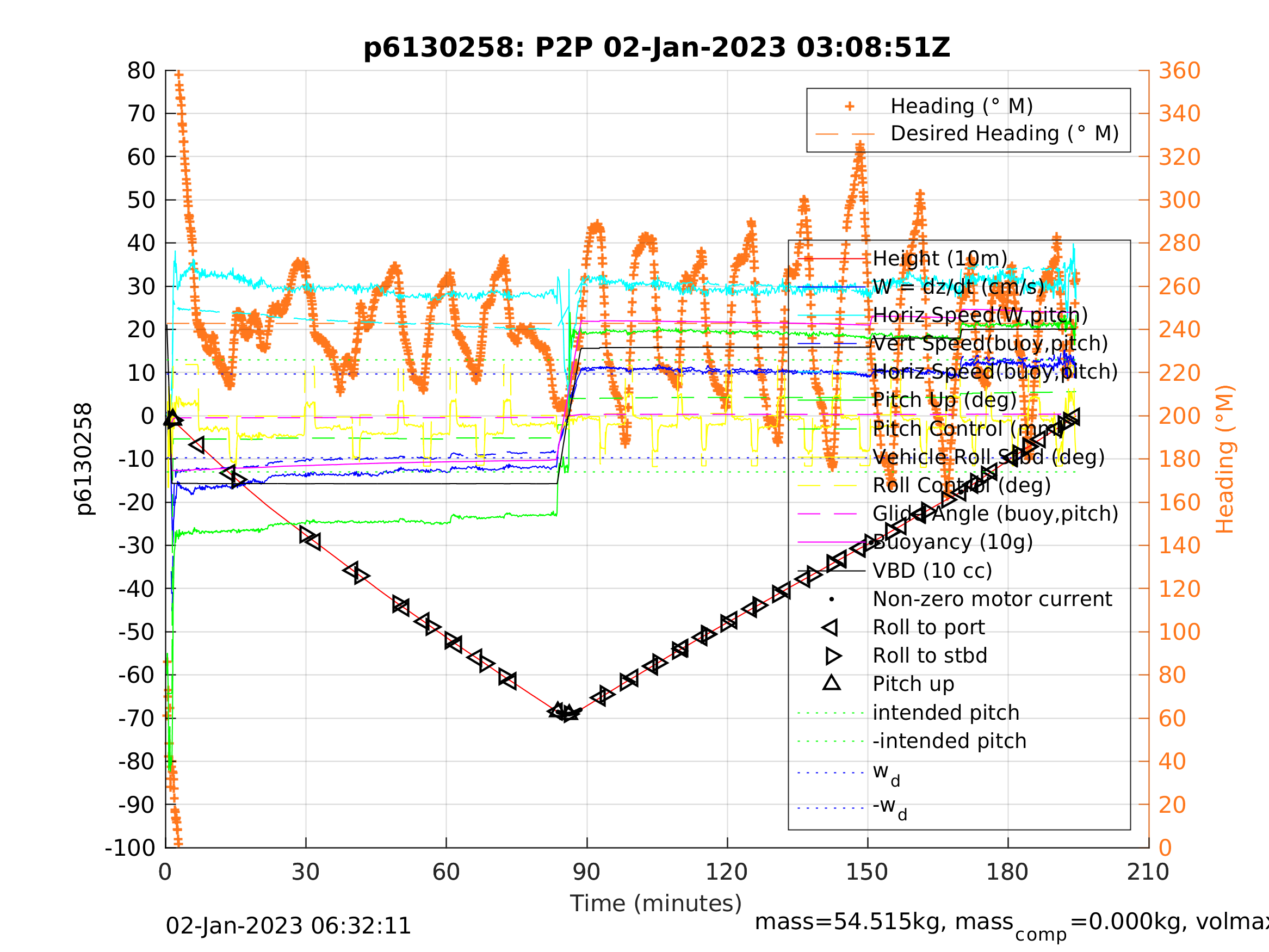Click the orange Heading plus marker in legend
Screen dimensions: 1269x952
click(x=850, y=106)
